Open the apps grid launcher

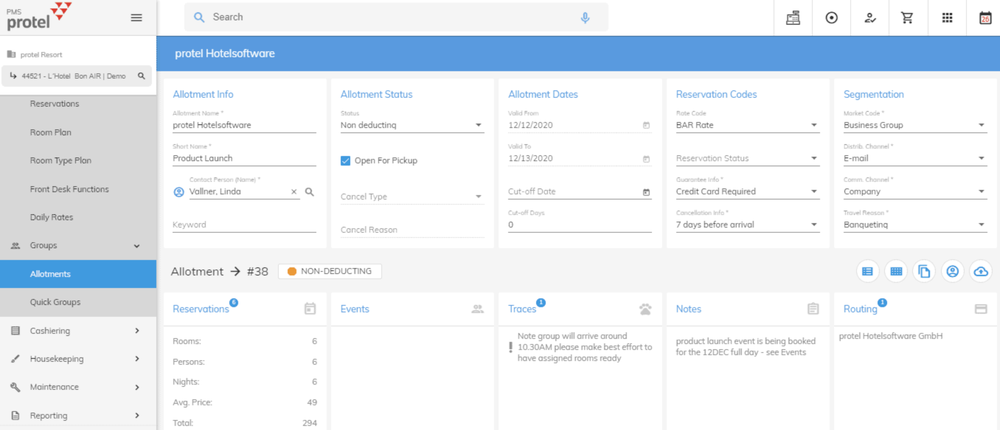pyautogui.click(x=947, y=18)
